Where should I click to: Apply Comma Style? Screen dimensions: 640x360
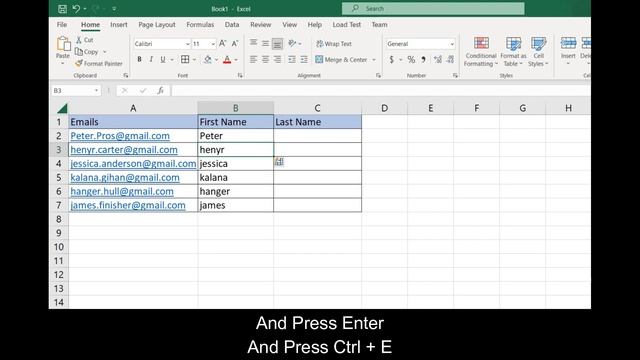pos(424,60)
